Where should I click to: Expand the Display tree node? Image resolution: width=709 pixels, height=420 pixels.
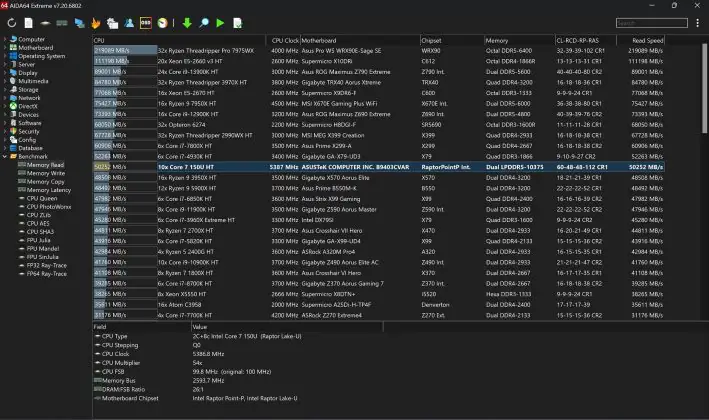(x=5, y=73)
